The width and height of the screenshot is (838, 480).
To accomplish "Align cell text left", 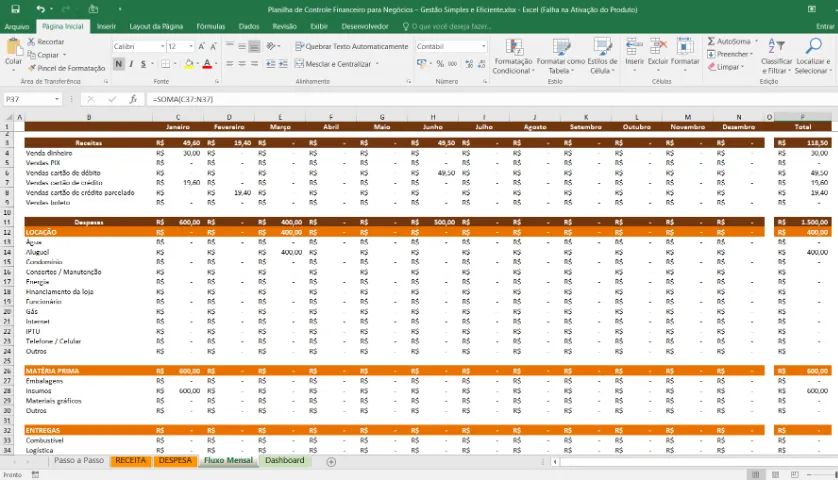I will tap(230, 64).
